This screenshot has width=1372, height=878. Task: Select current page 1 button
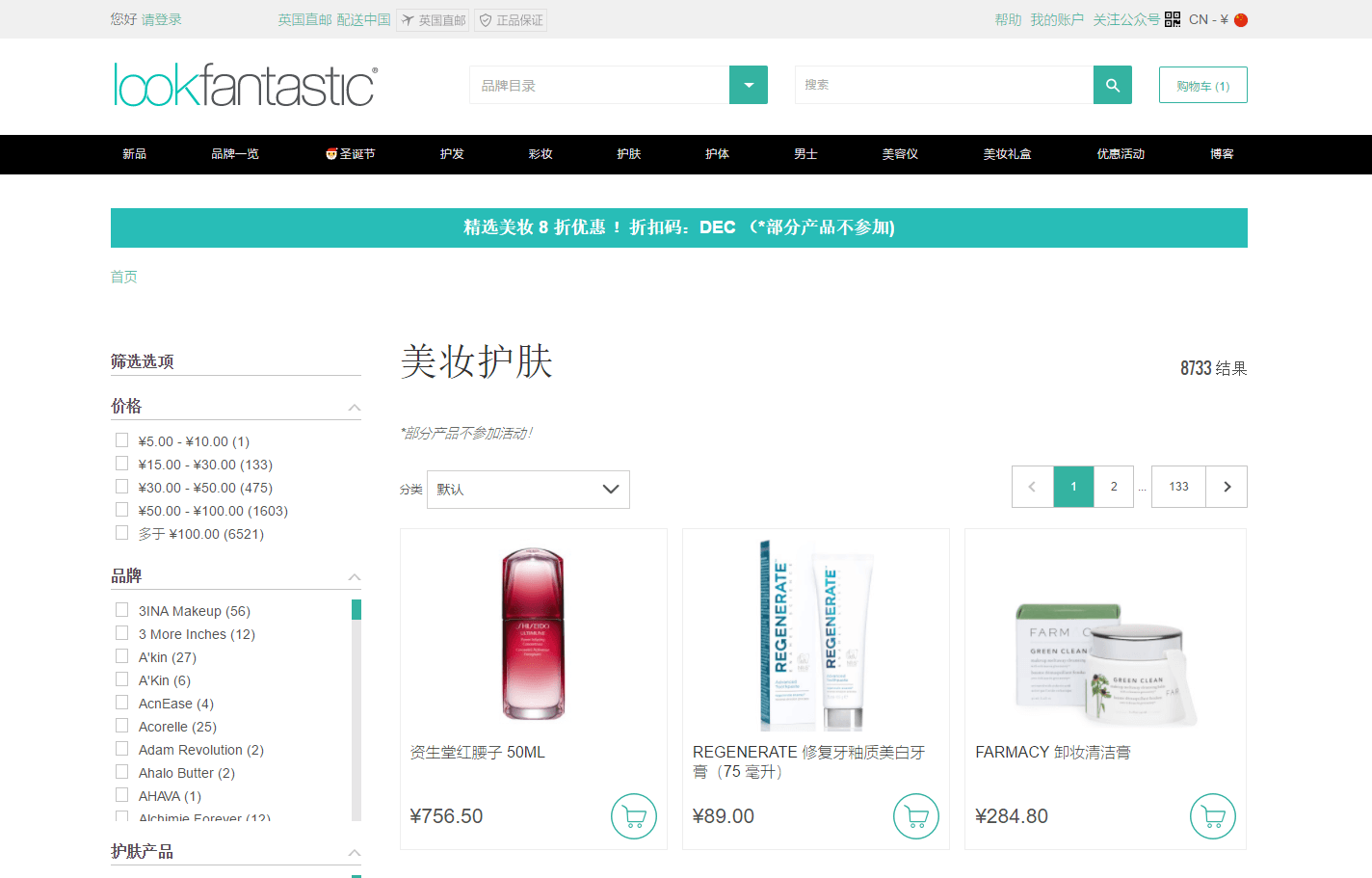click(x=1073, y=487)
